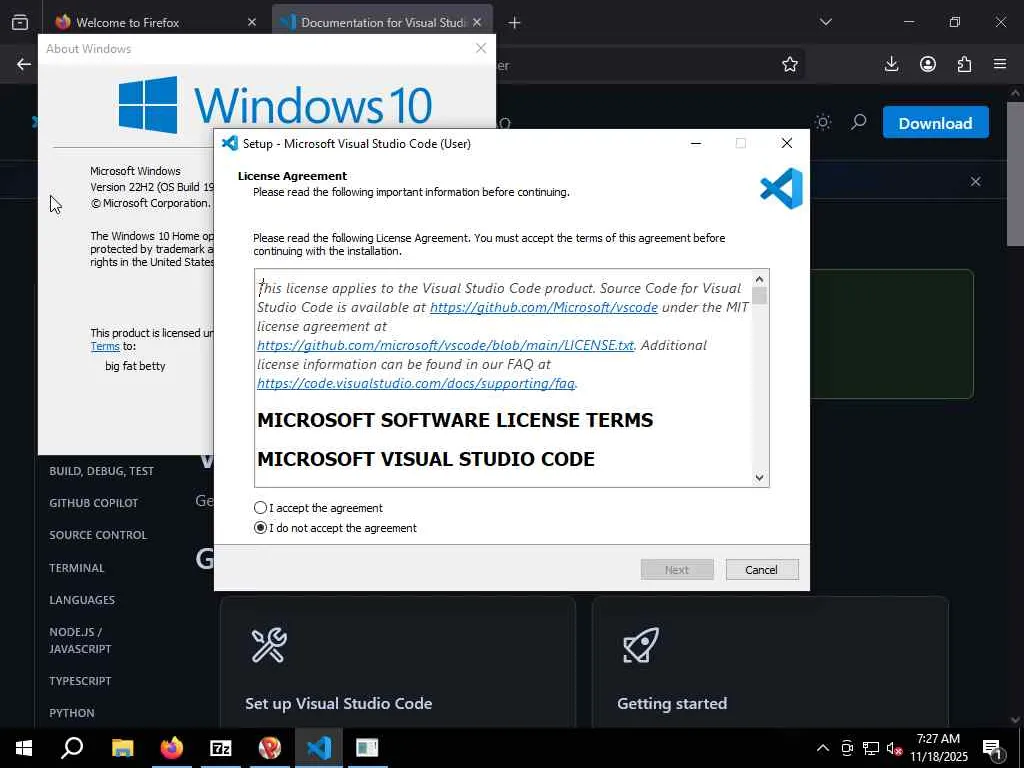This screenshot has height=768, width=1024.
Task: Open Firefox from the taskbar
Action: [x=172, y=748]
